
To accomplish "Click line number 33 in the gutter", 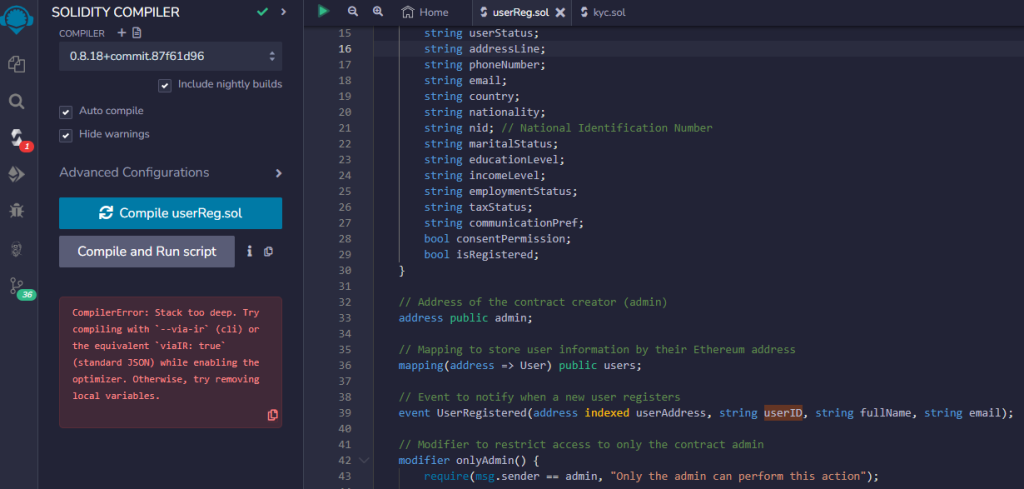I will tap(345, 318).
